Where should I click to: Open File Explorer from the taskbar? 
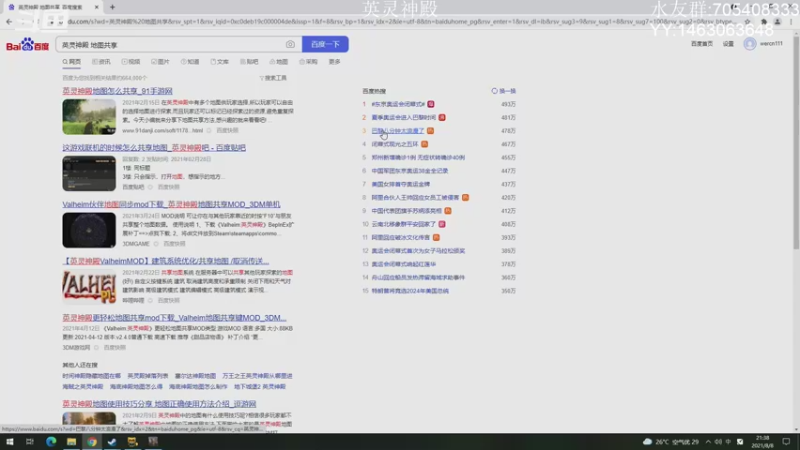click(71, 442)
